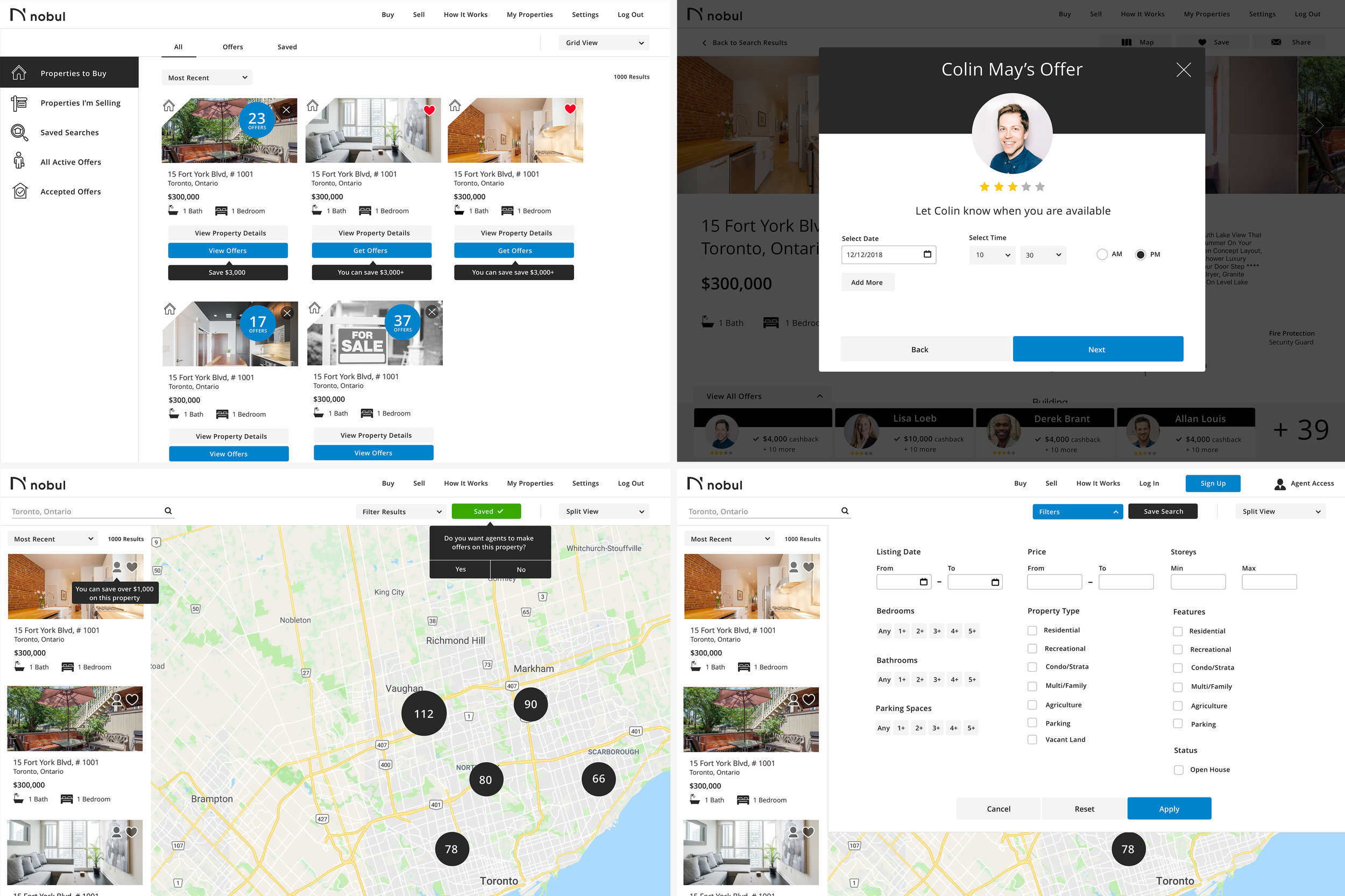Click Apply filters button

[1169, 808]
